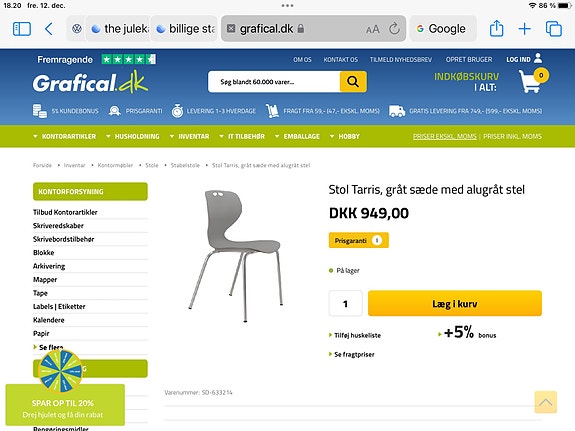Switch prices to PRISER INKL. MOMS
Screen dimensions: 575x431
512,136
